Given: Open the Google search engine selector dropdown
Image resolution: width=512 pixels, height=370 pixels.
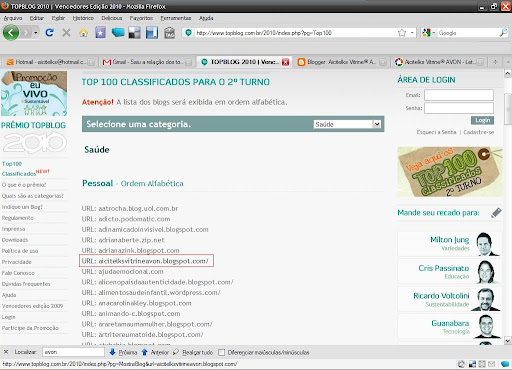Looking at the screenshot, I should coord(434,33).
